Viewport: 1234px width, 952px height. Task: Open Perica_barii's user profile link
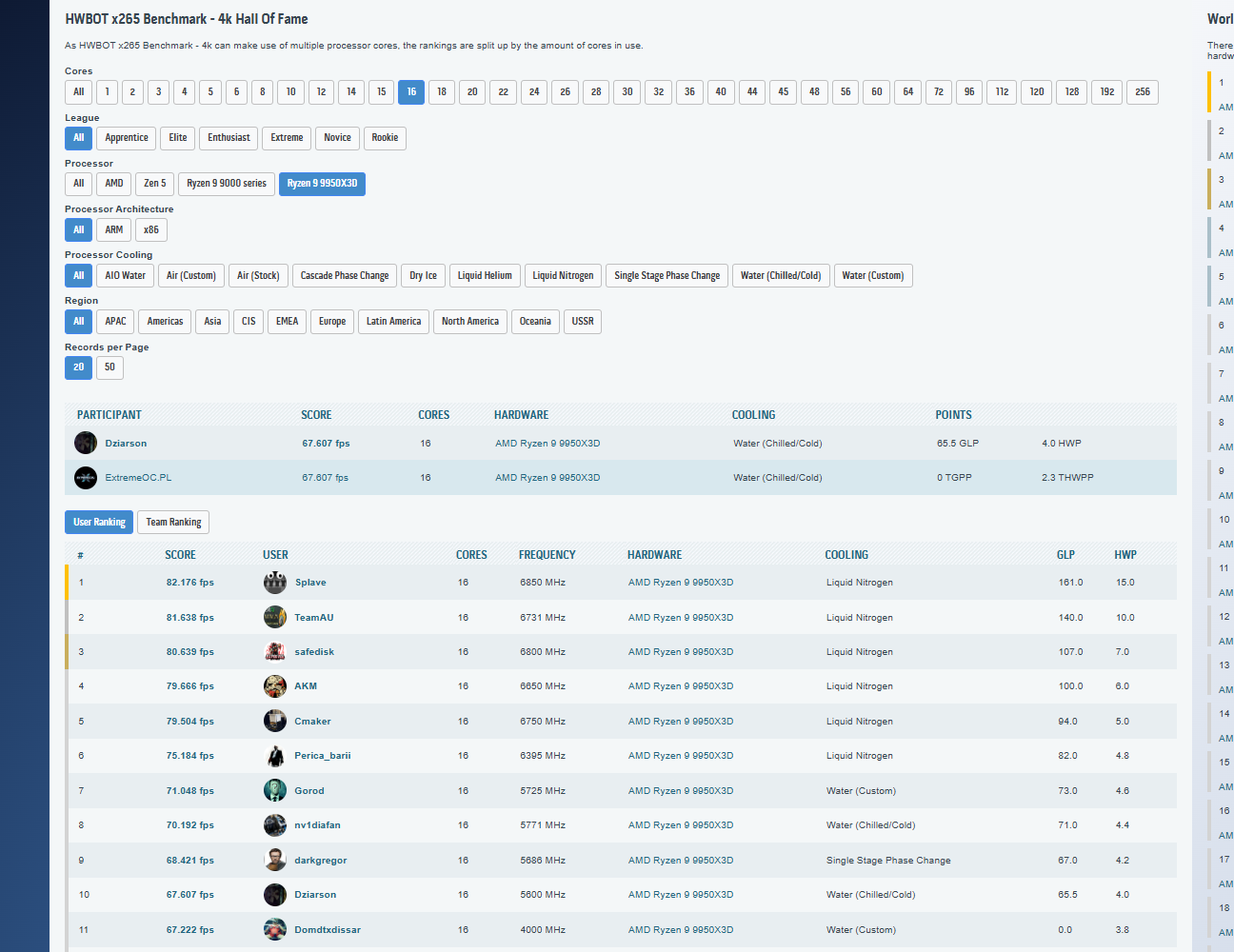pyautogui.click(x=322, y=756)
